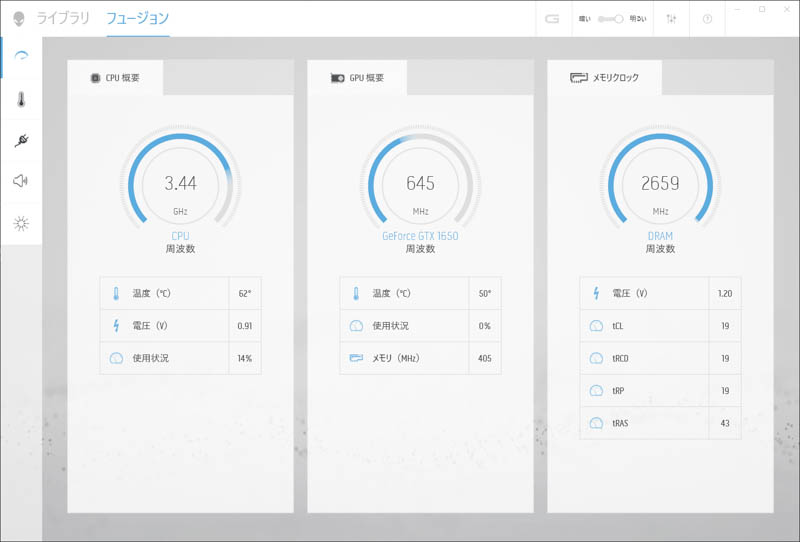Click the CPU usage gauge icon
The width and height of the screenshot is (800, 542).
coord(116,358)
